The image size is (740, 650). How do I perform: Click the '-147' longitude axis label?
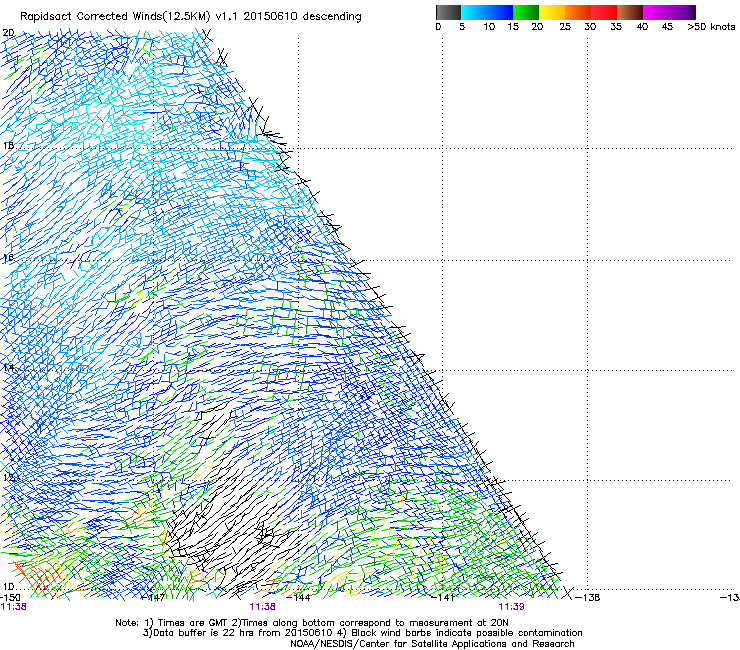coord(154,598)
